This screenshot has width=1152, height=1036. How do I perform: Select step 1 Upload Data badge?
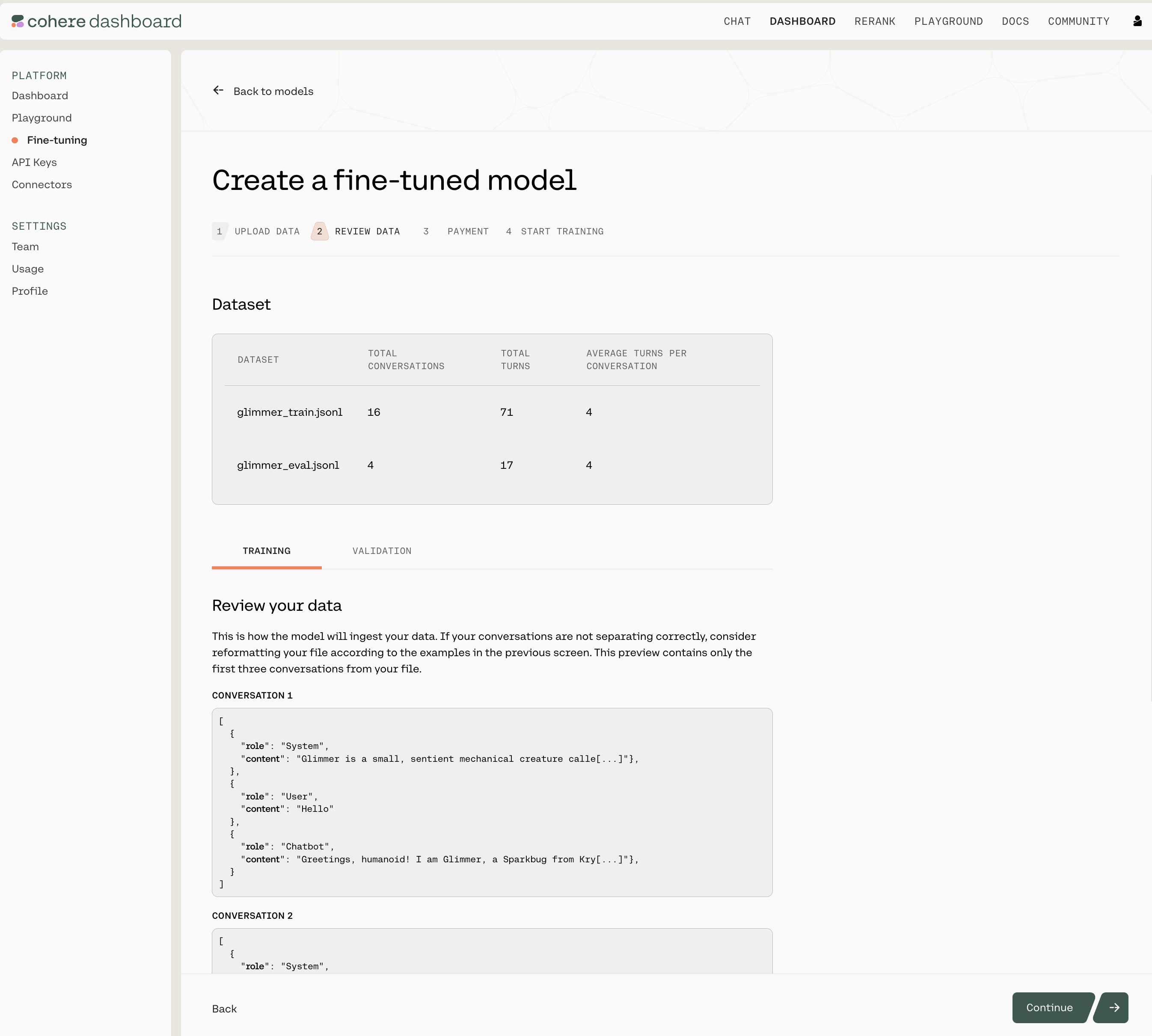(x=219, y=231)
